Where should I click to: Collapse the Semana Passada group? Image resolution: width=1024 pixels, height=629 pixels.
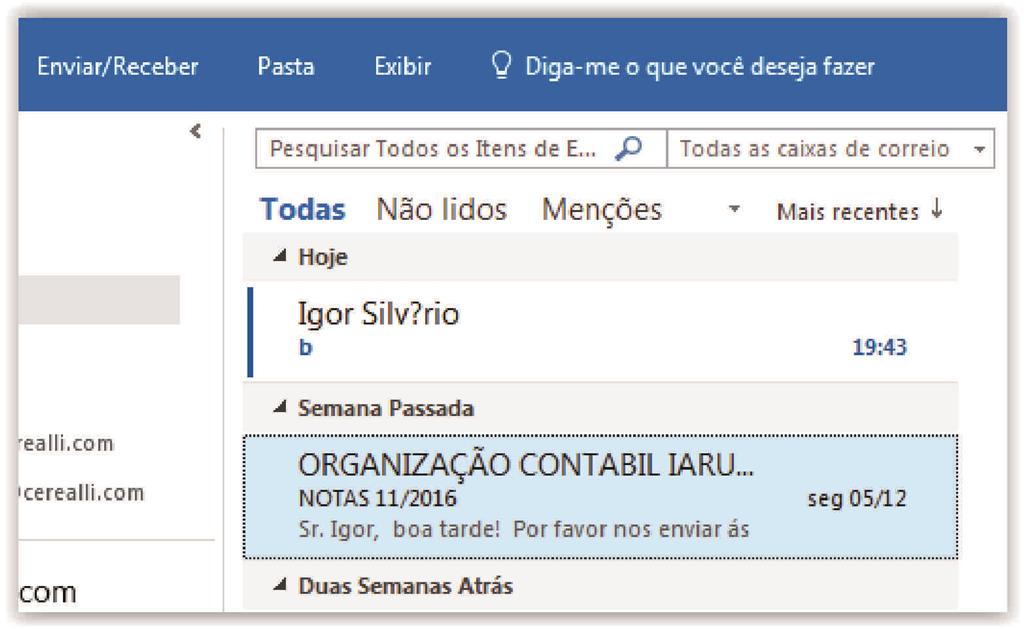click(x=280, y=408)
